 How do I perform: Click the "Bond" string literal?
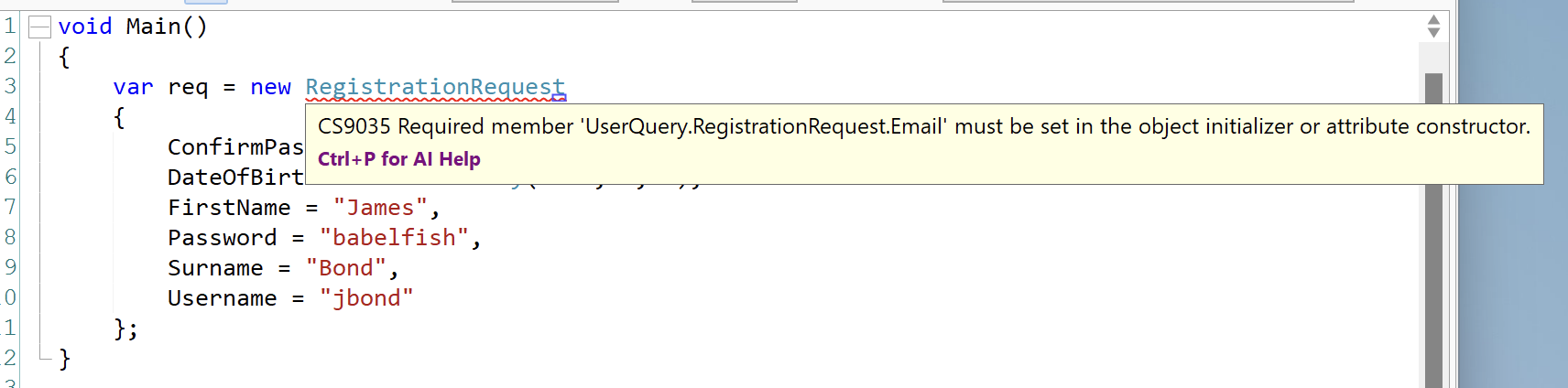coord(345,268)
